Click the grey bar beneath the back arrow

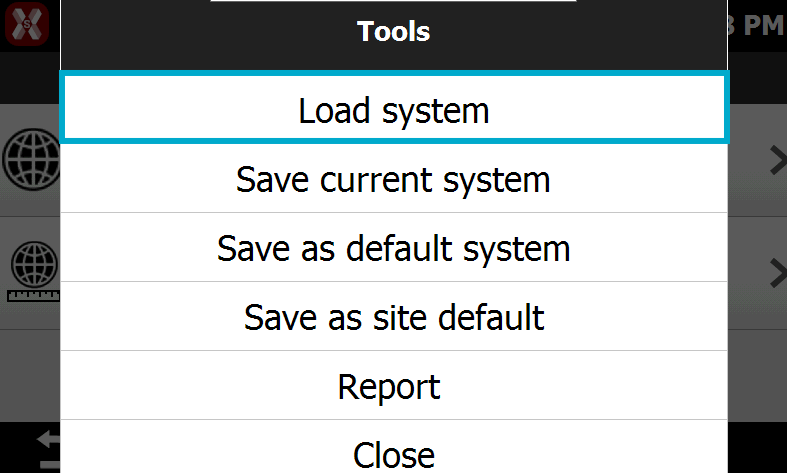[50, 465]
